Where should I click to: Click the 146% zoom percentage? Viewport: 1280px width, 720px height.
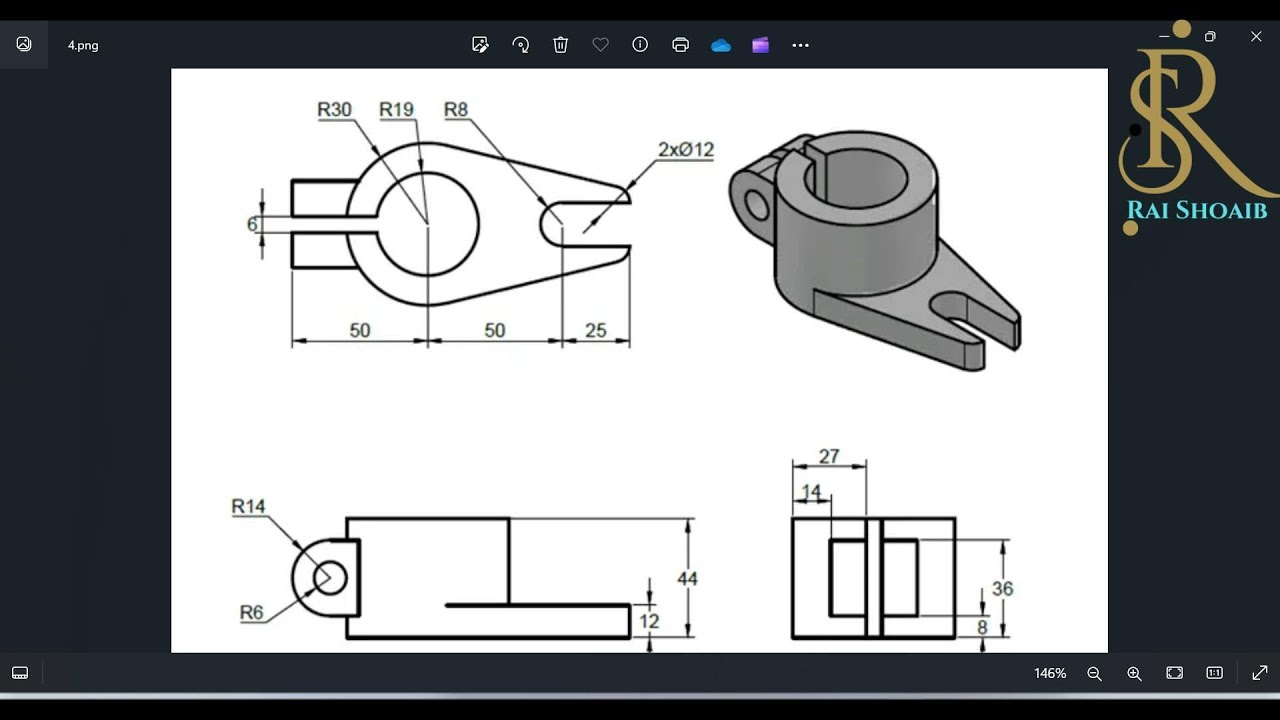tap(1050, 674)
